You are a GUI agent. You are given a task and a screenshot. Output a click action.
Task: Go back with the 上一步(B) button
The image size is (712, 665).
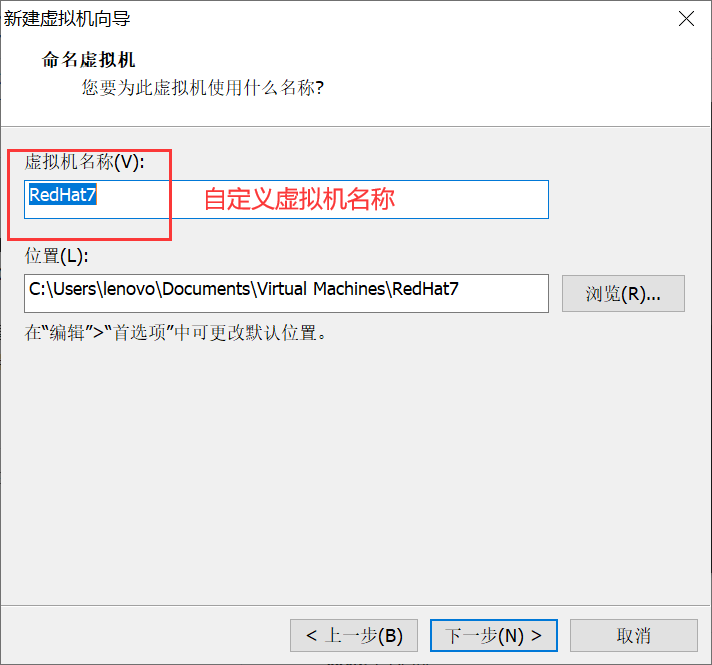coord(354,635)
